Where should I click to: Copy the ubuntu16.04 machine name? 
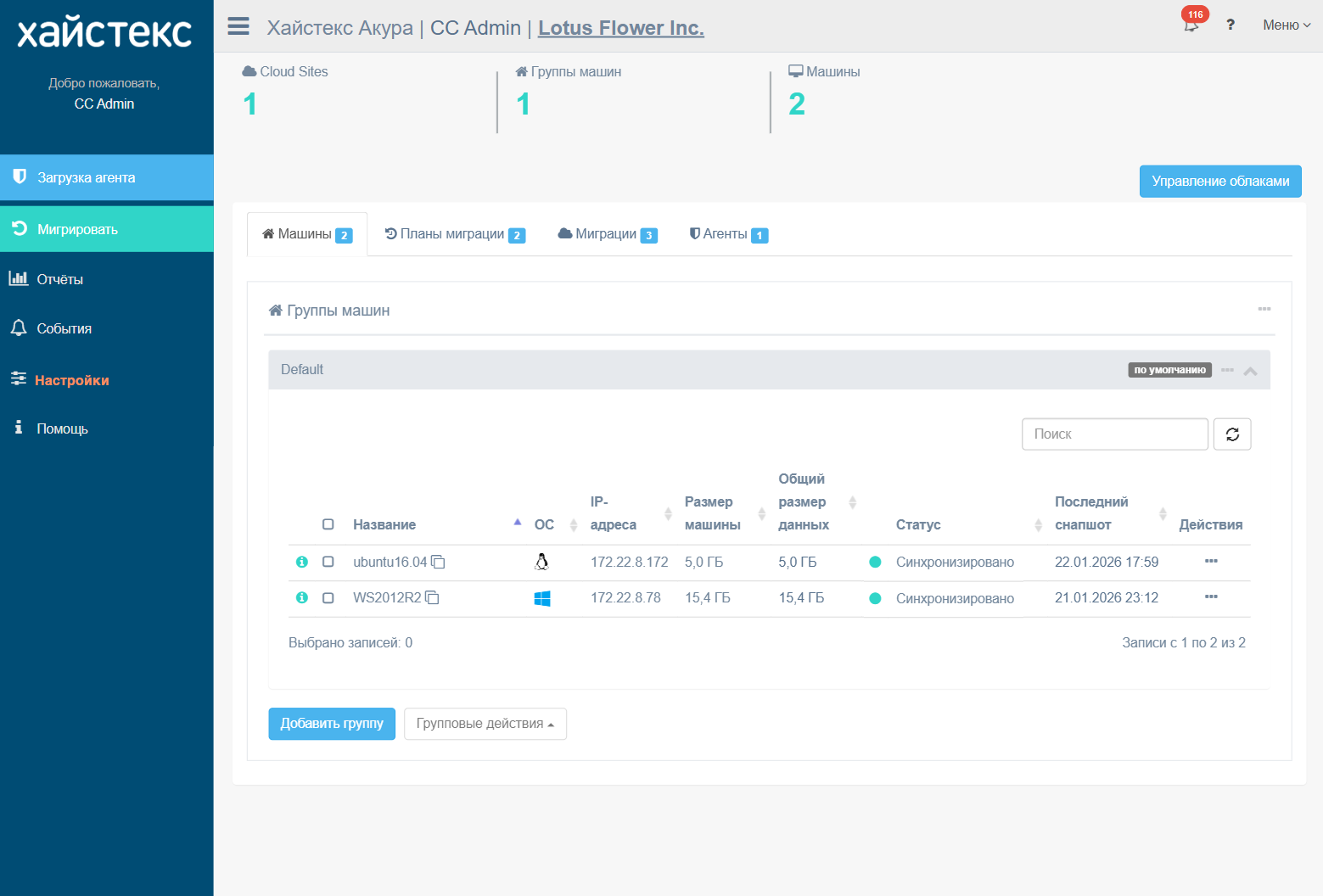pos(438,562)
